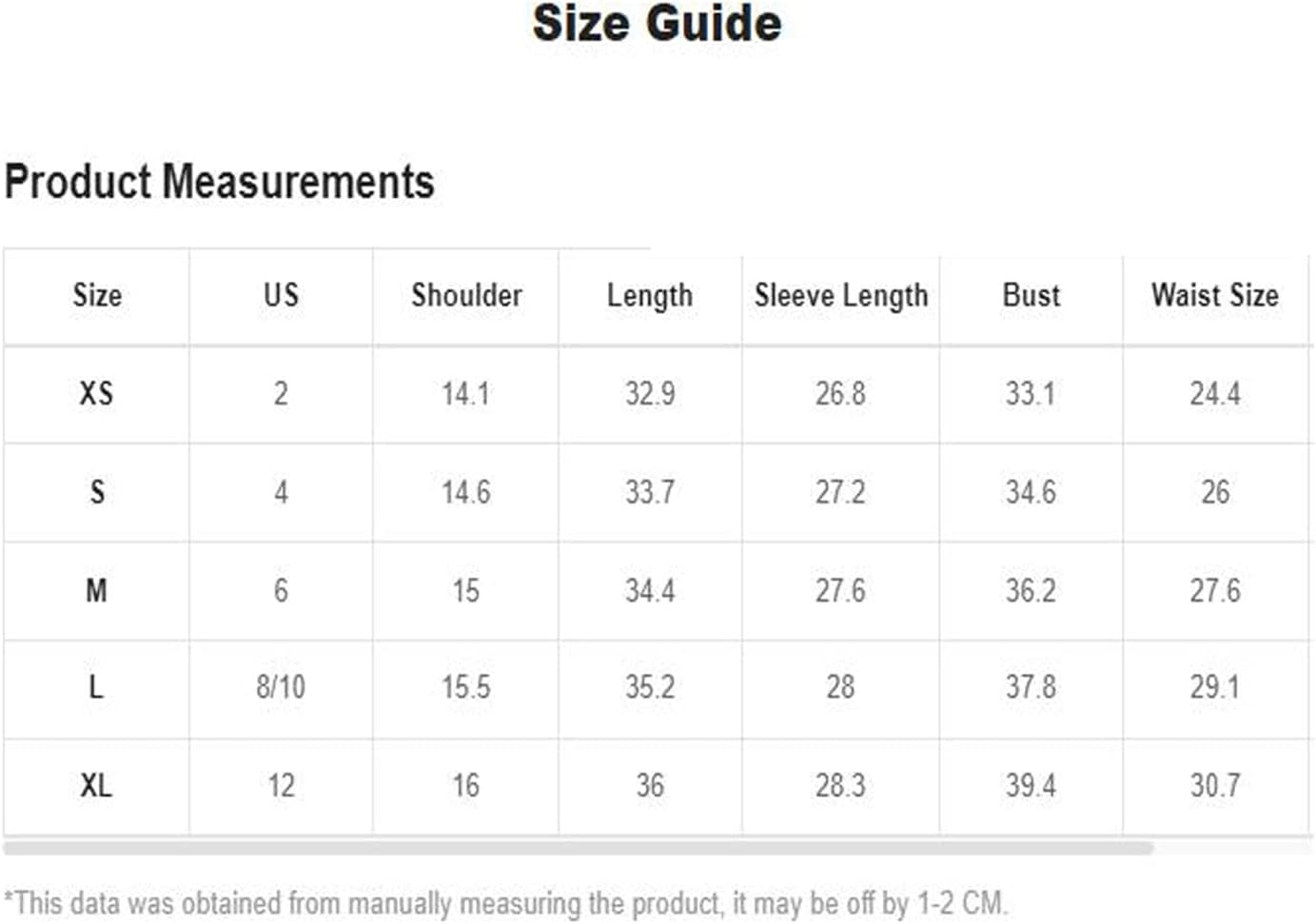Select the 35.2 length value for L
Viewport: 1316px width, 924px height.
(x=650, y=687)
